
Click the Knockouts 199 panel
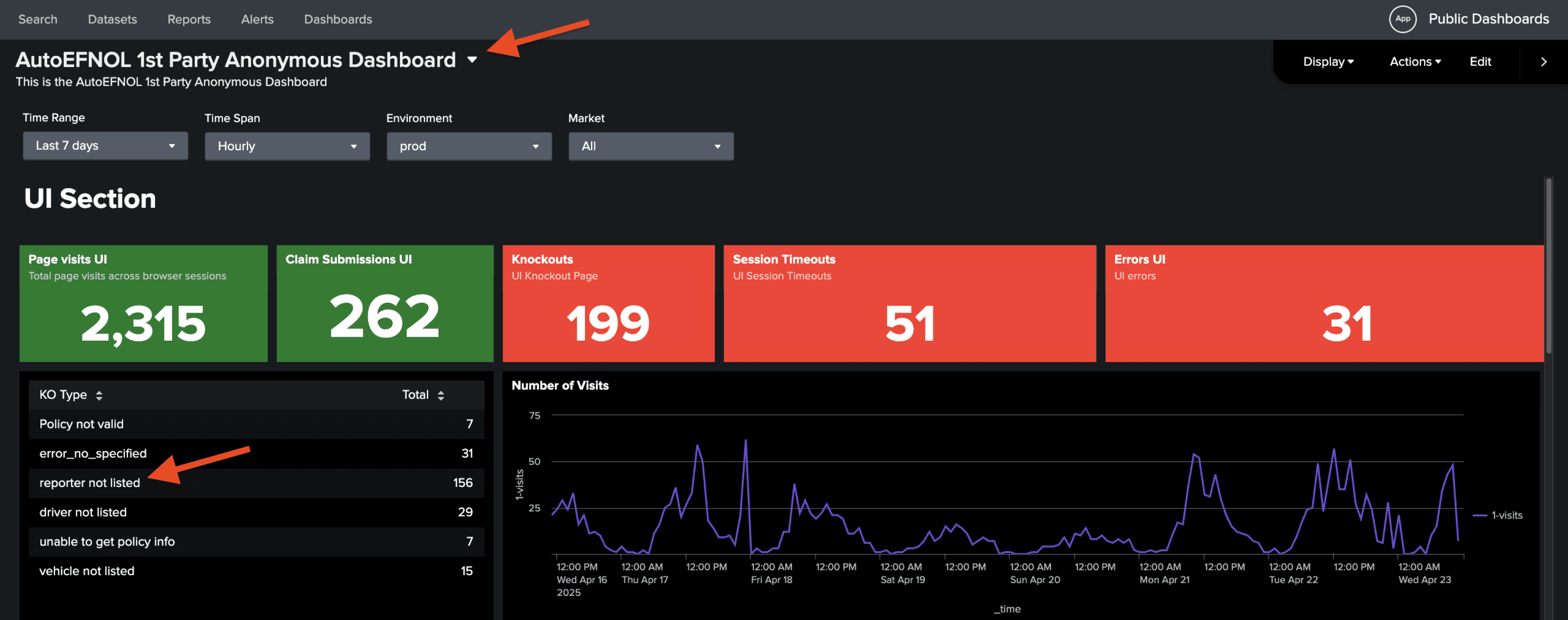[607, 304]
